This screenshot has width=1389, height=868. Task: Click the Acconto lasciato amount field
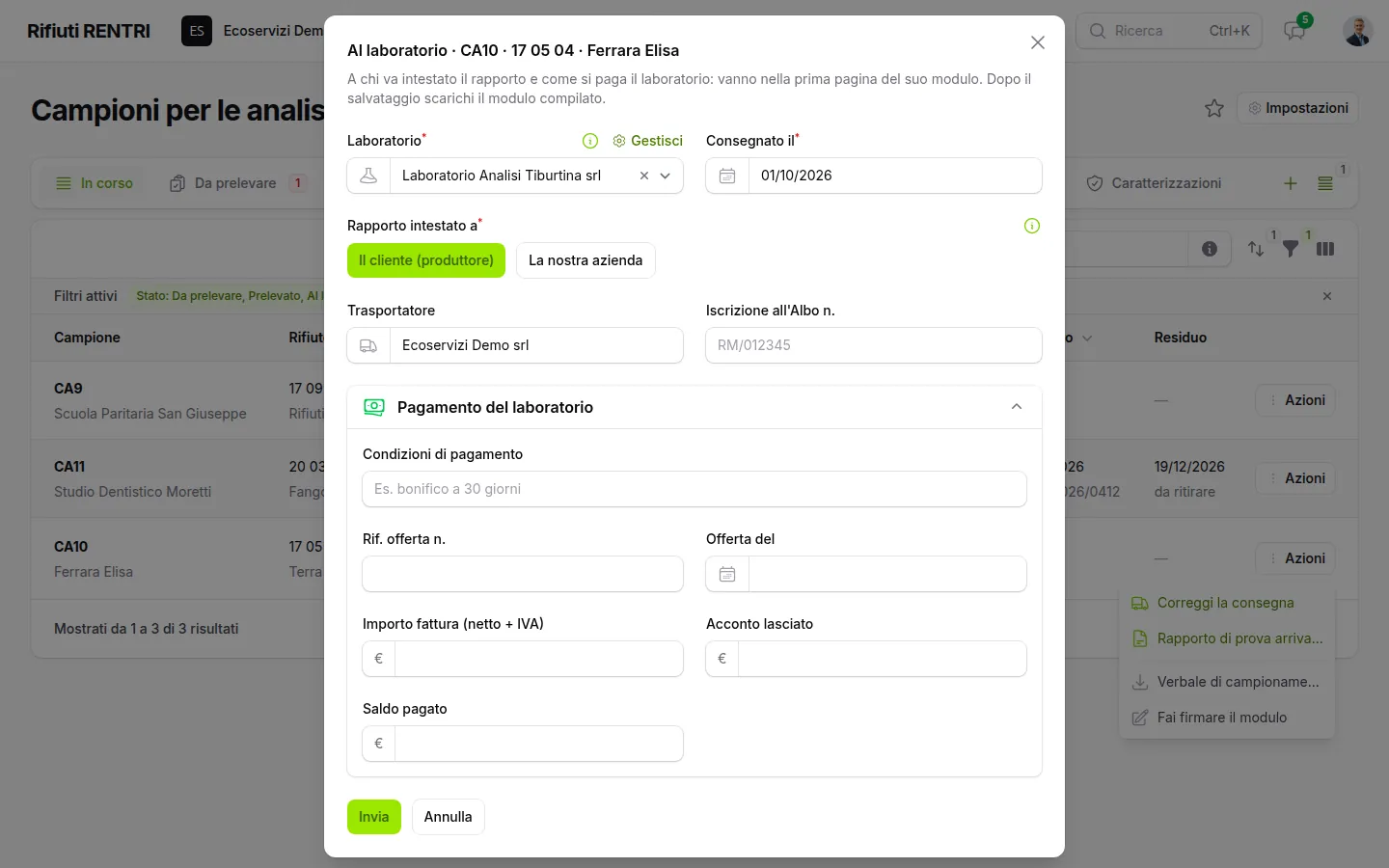tap(882, 659)
